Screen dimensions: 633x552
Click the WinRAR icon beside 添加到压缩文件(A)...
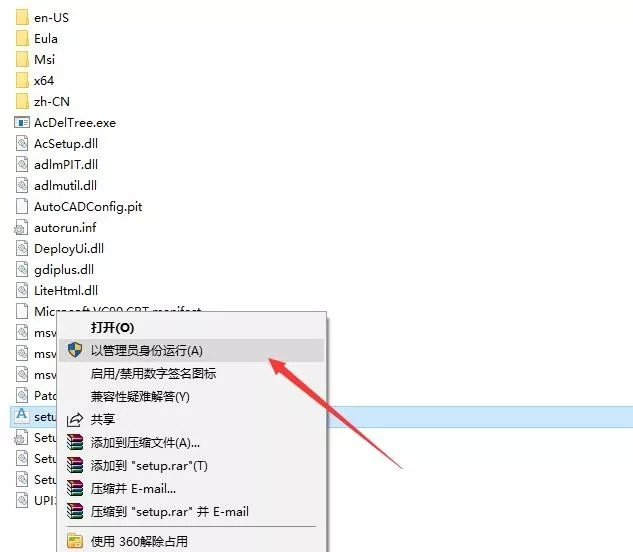[75, 443]
